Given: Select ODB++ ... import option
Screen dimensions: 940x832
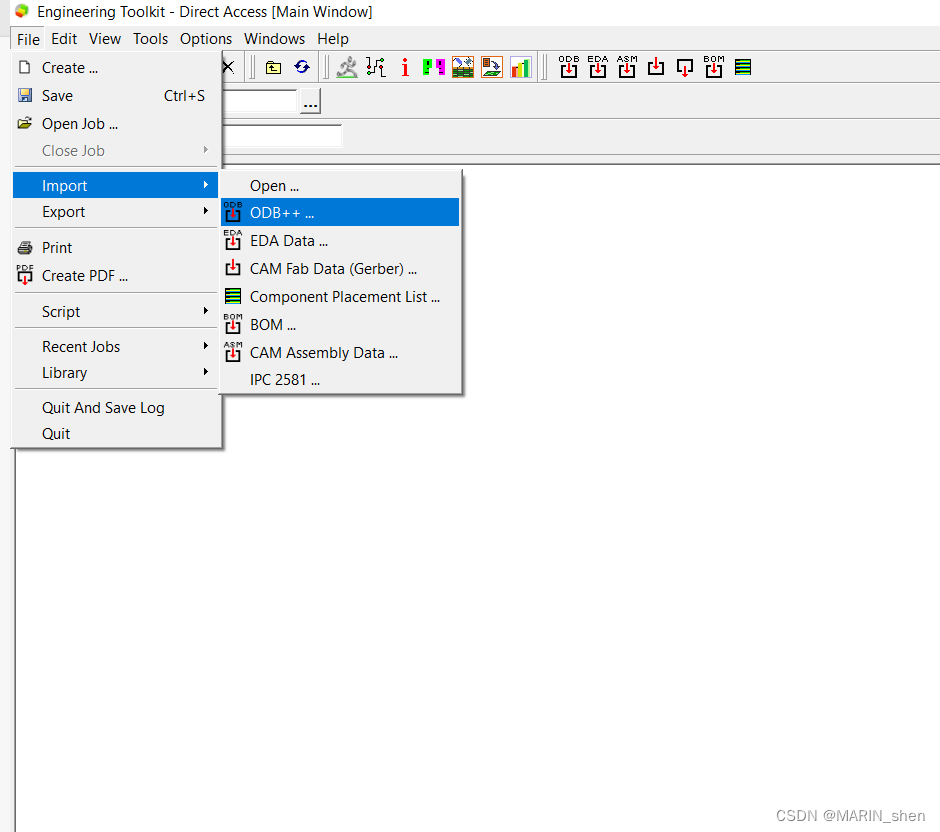Looking at the screenshot, I should [x=340, y=212].
